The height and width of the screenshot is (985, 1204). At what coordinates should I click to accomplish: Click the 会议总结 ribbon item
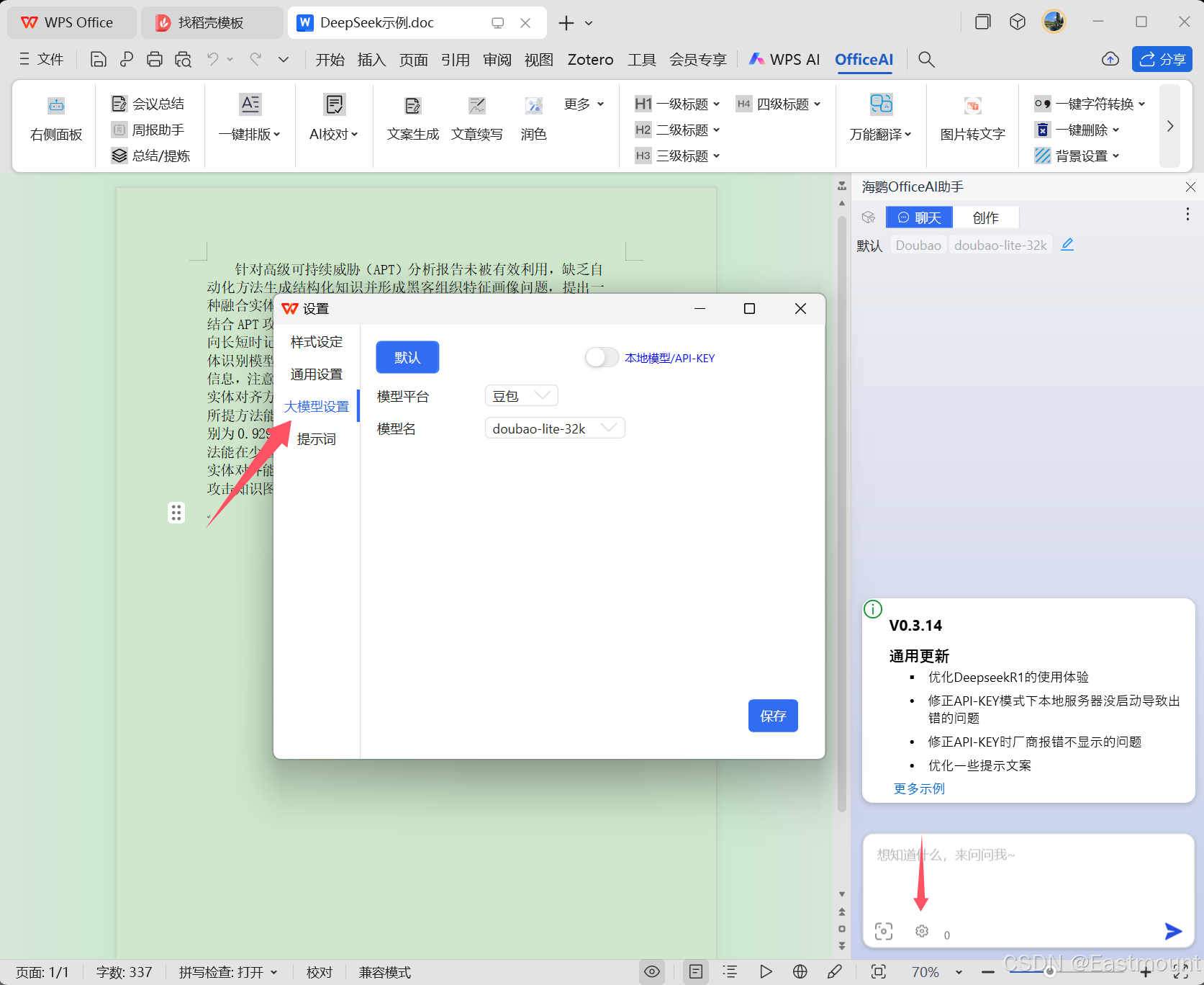point(148,104)
